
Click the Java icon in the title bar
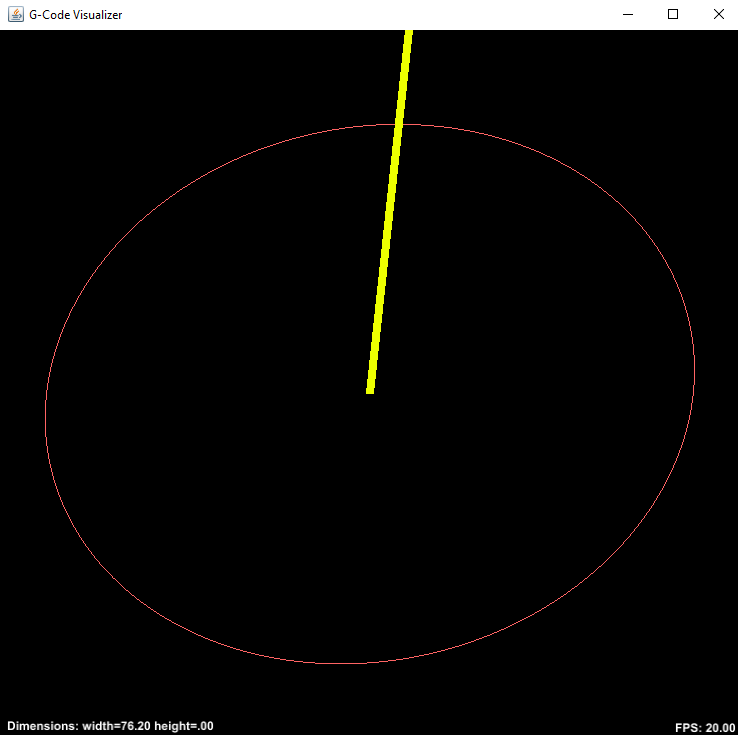coord(16,14)
